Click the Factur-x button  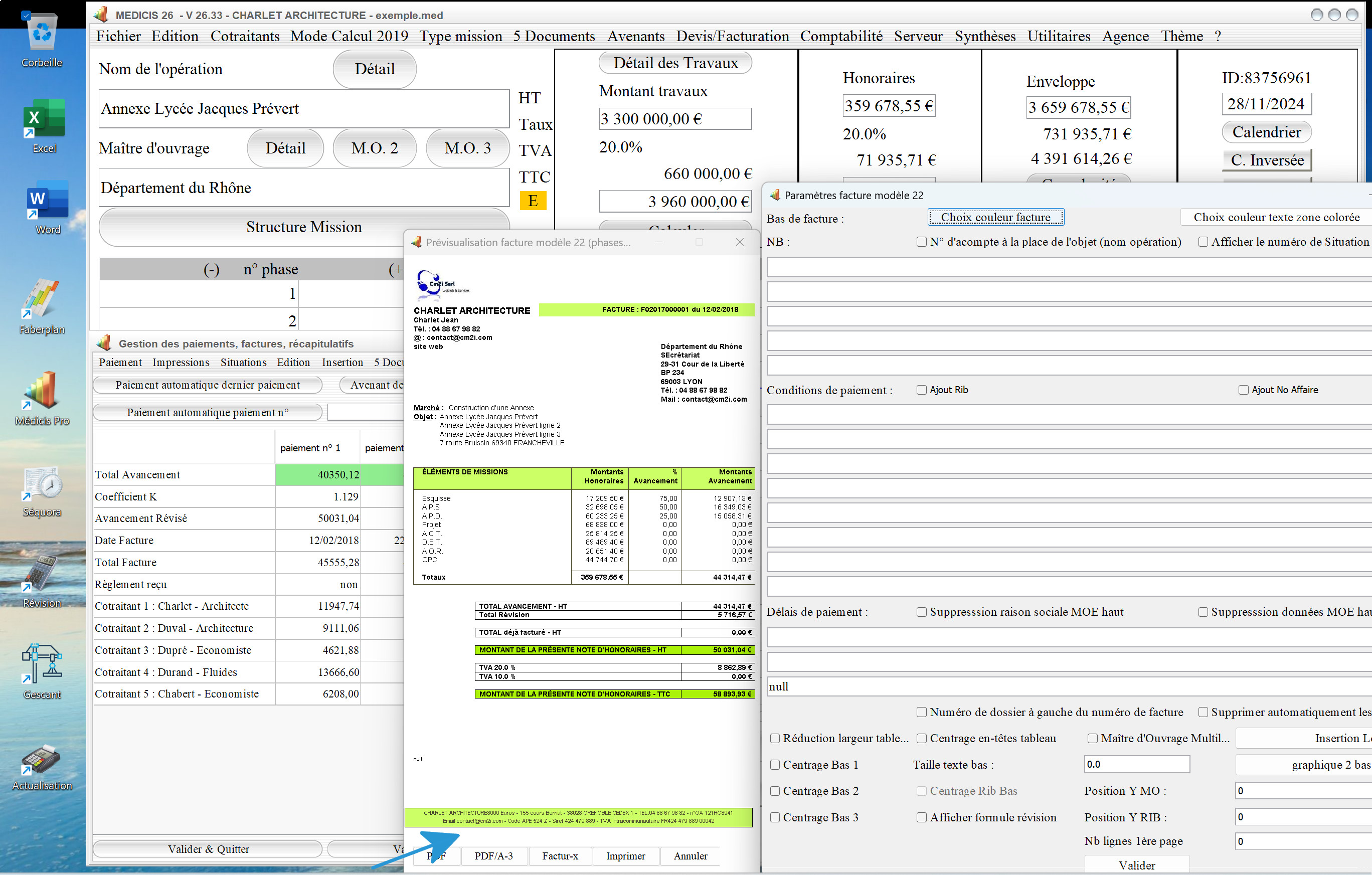[560, 855]
